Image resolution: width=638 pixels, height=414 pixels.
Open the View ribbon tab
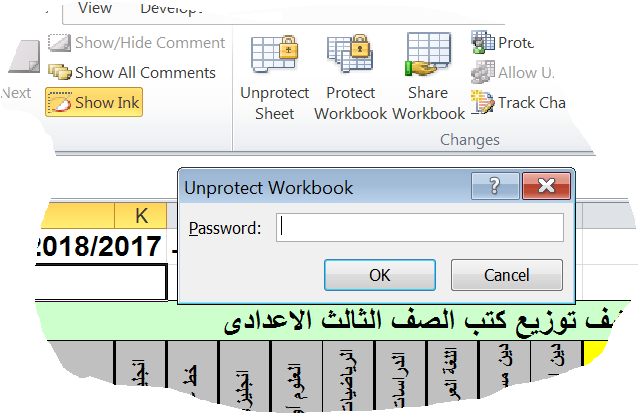click(95, 8)
